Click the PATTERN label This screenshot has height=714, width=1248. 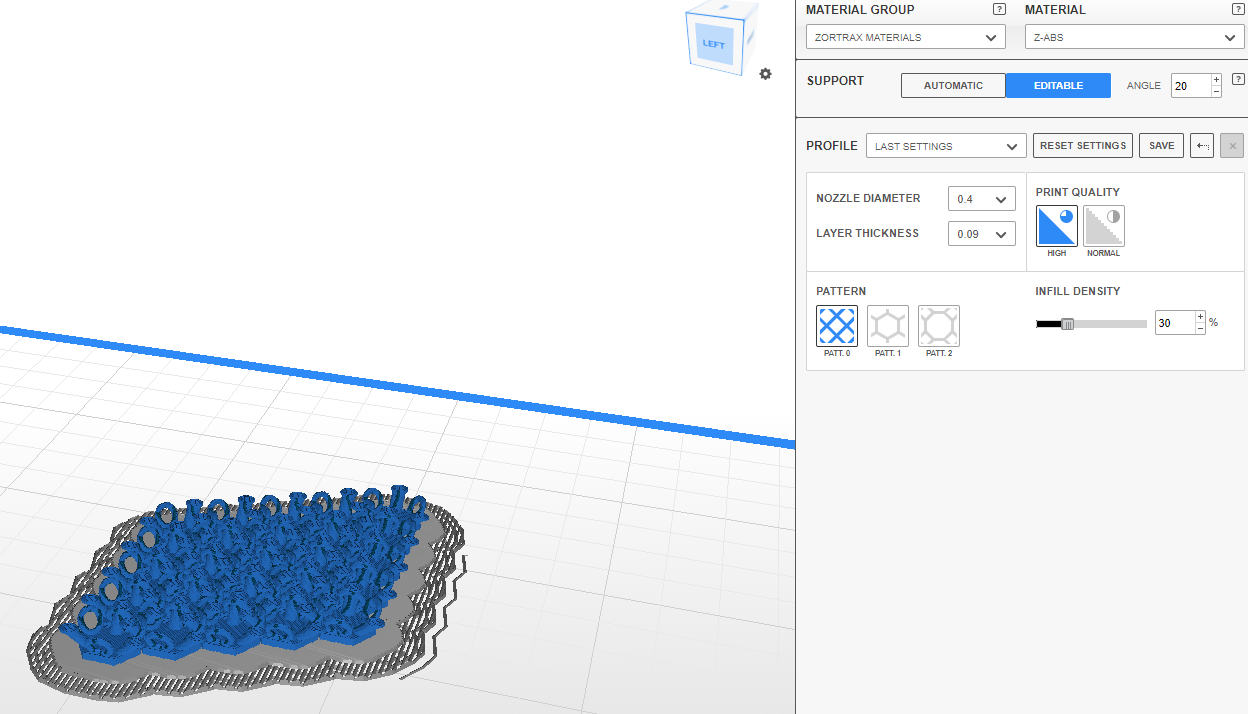click(x=841, y=292)
